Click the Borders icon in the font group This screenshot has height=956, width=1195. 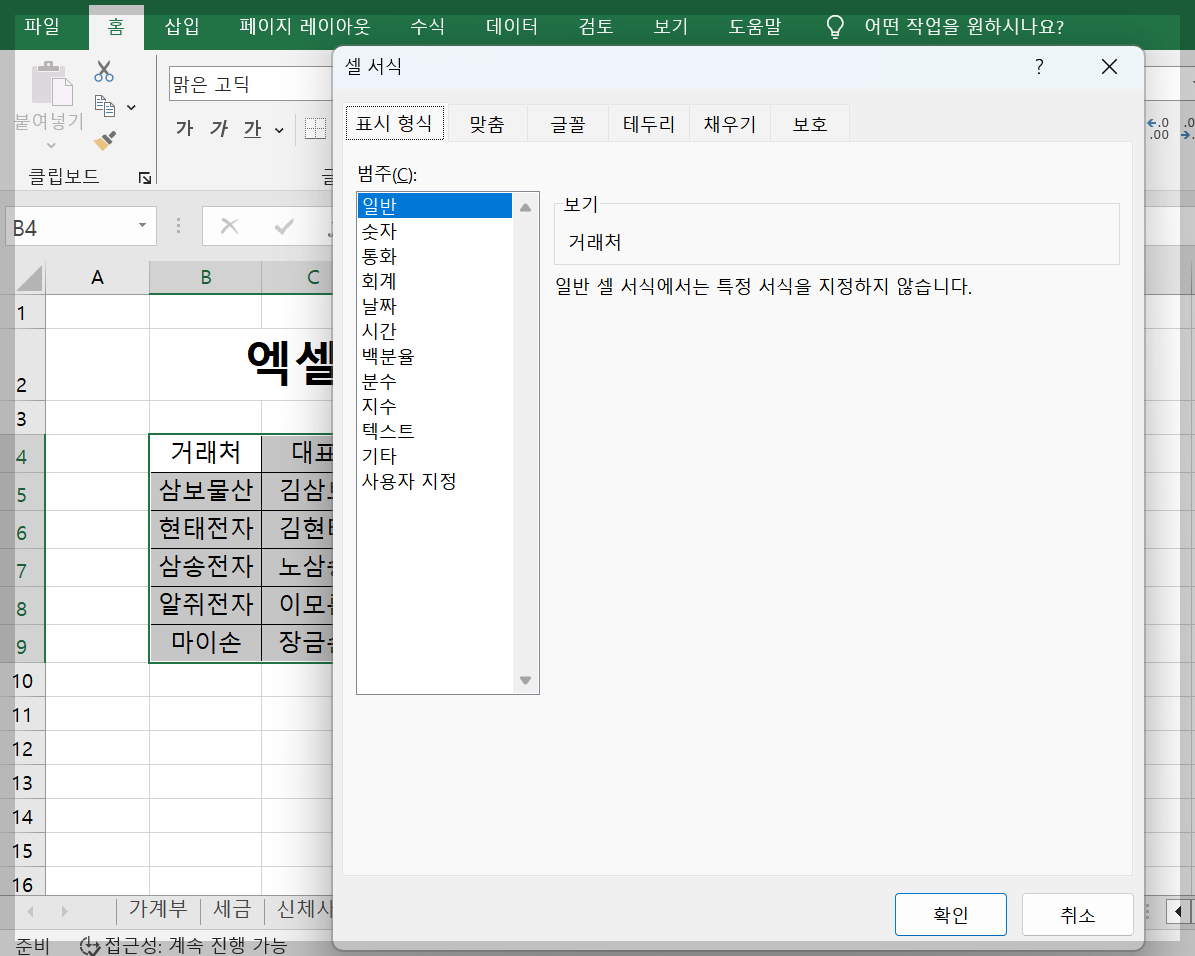tap(315, 126)
